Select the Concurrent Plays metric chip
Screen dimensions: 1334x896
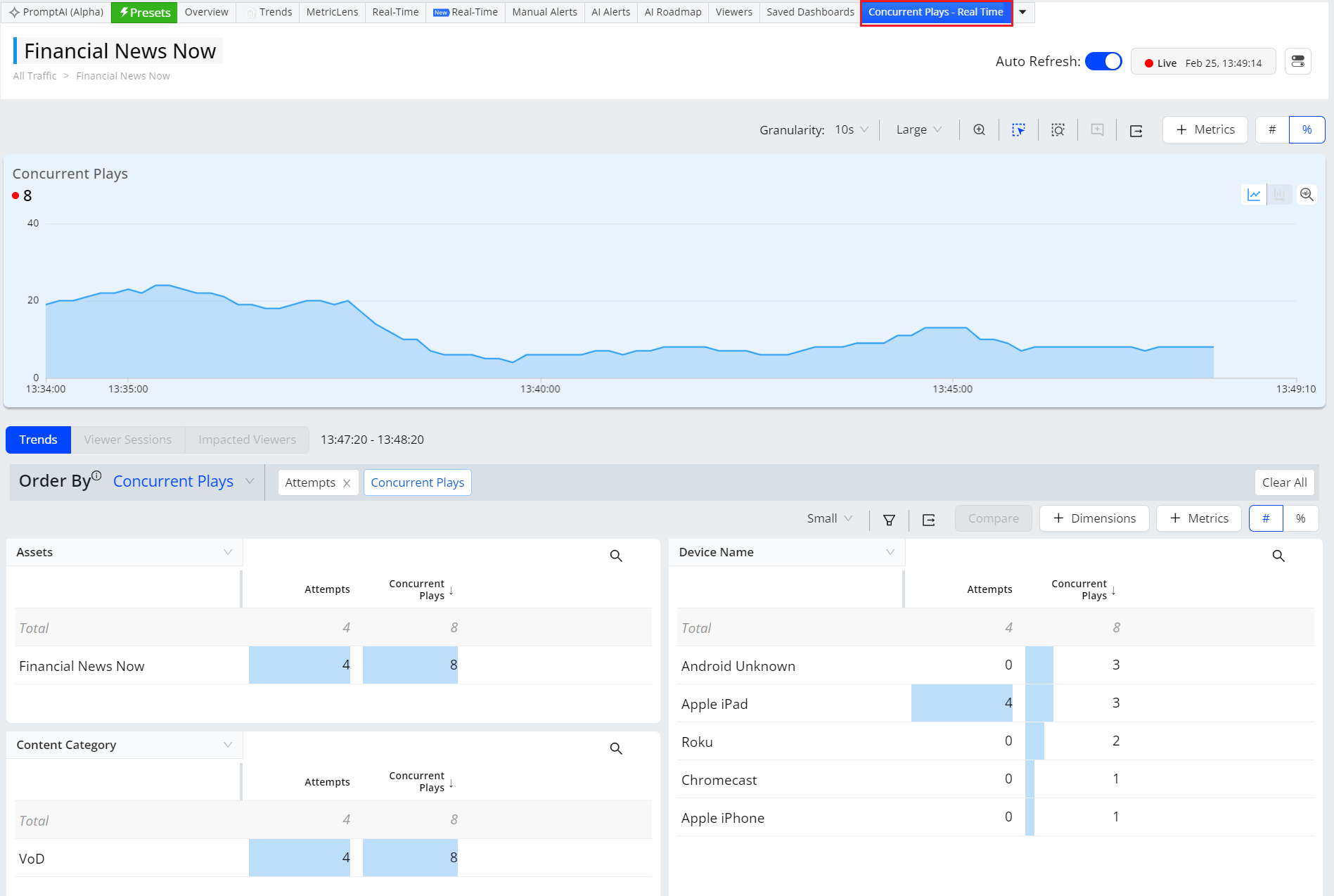(x=418, y=483)
